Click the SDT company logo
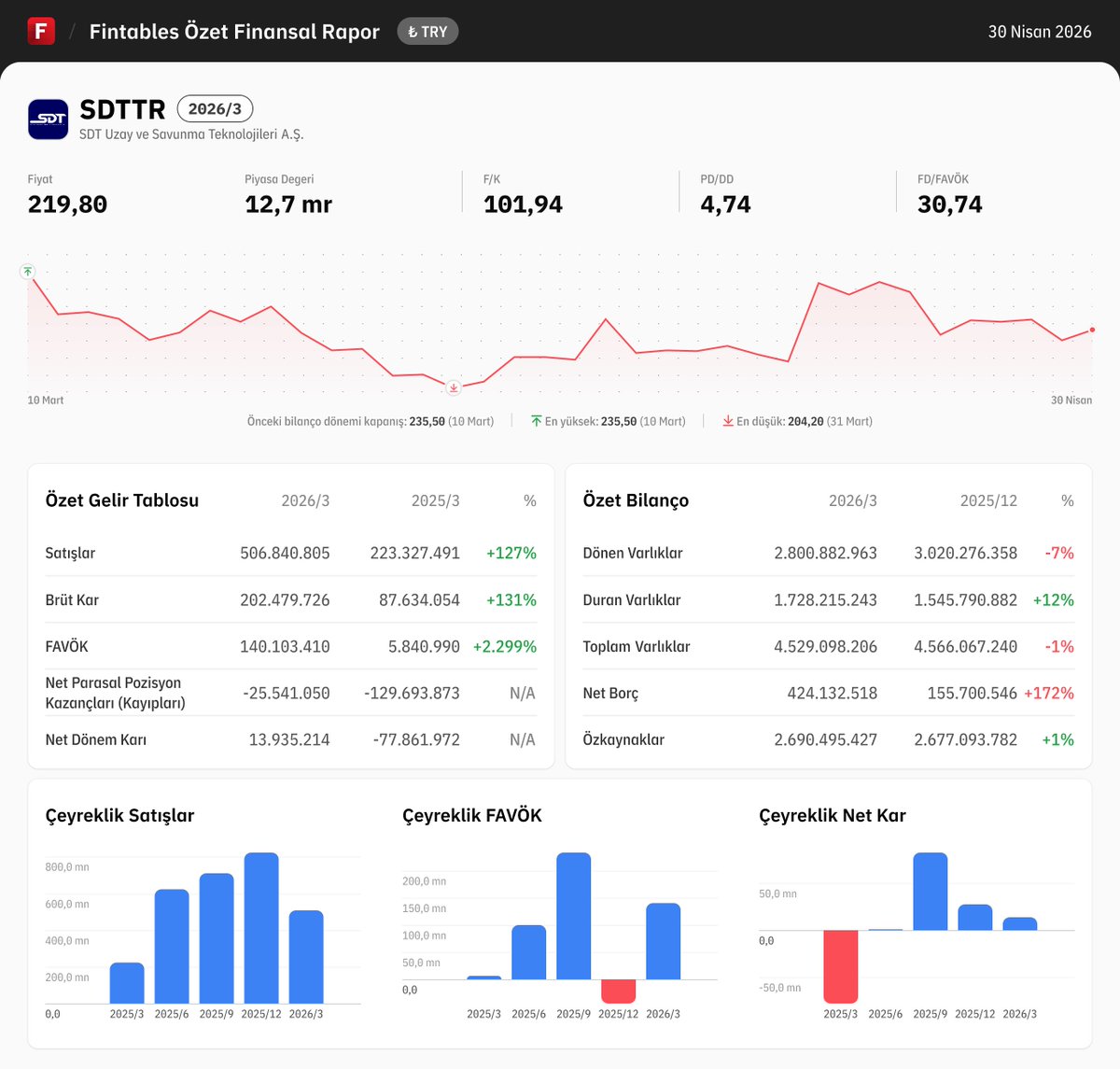Screen dimensions: 1120x1069 point(48,120)
